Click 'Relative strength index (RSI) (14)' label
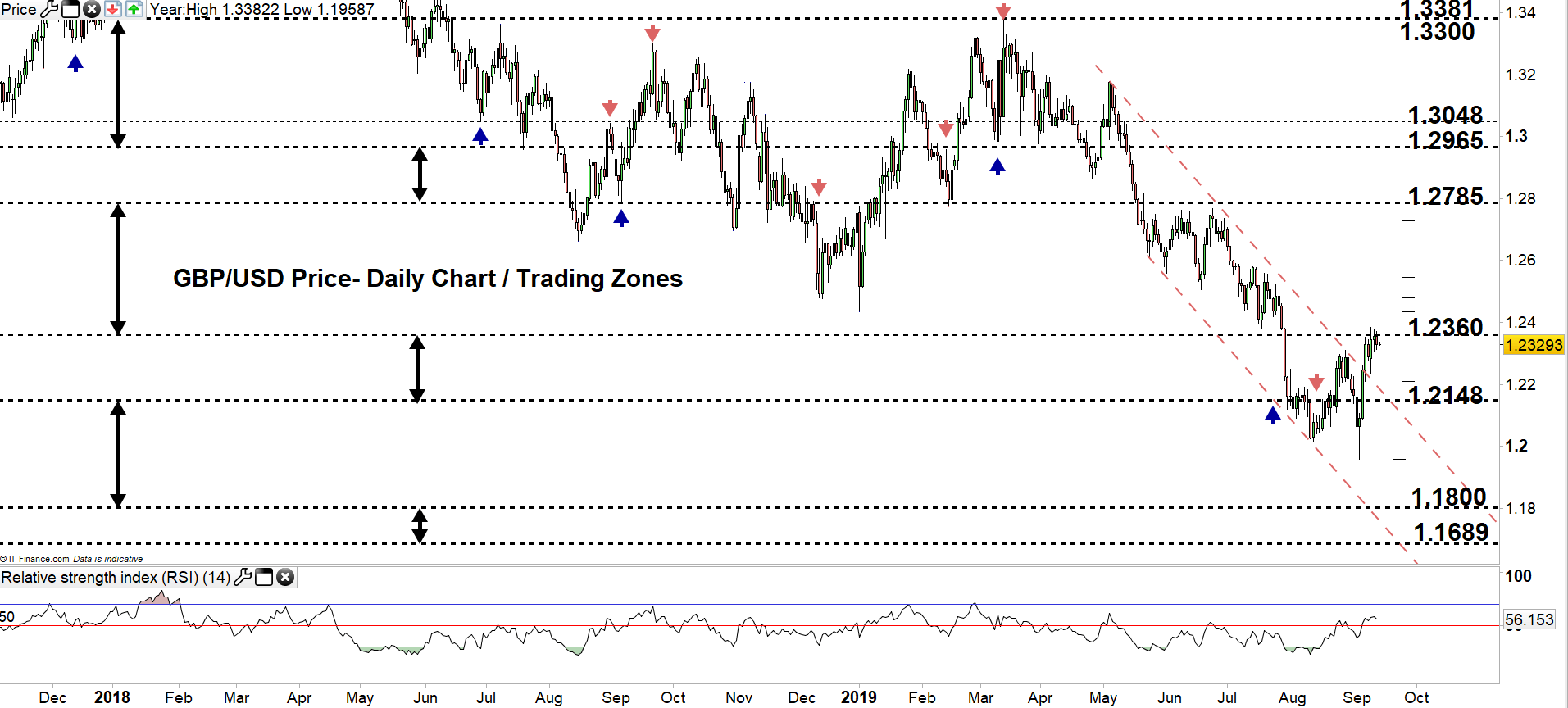Viewport: 1568px width, 708px height. point(116,577)
